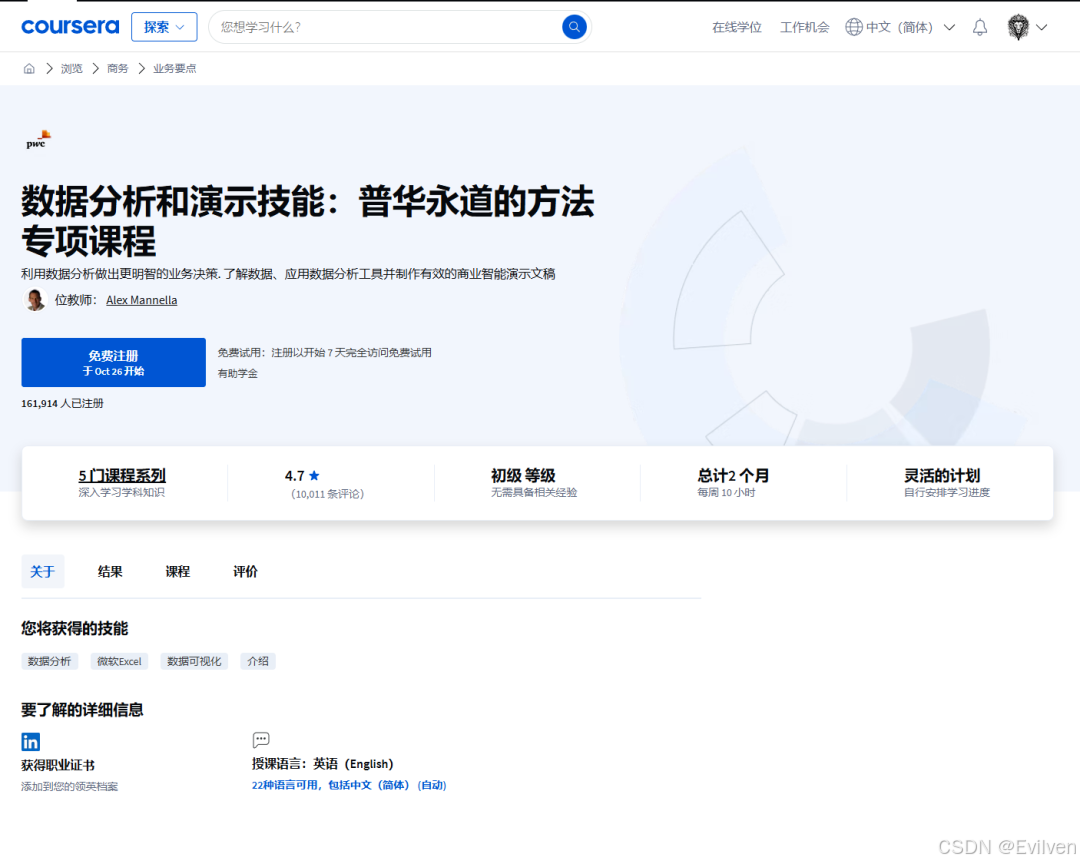This screenshot has height=864, width=1080.
Task: Open Alex Mannella instructor link
Action: (x=141, y=300)
